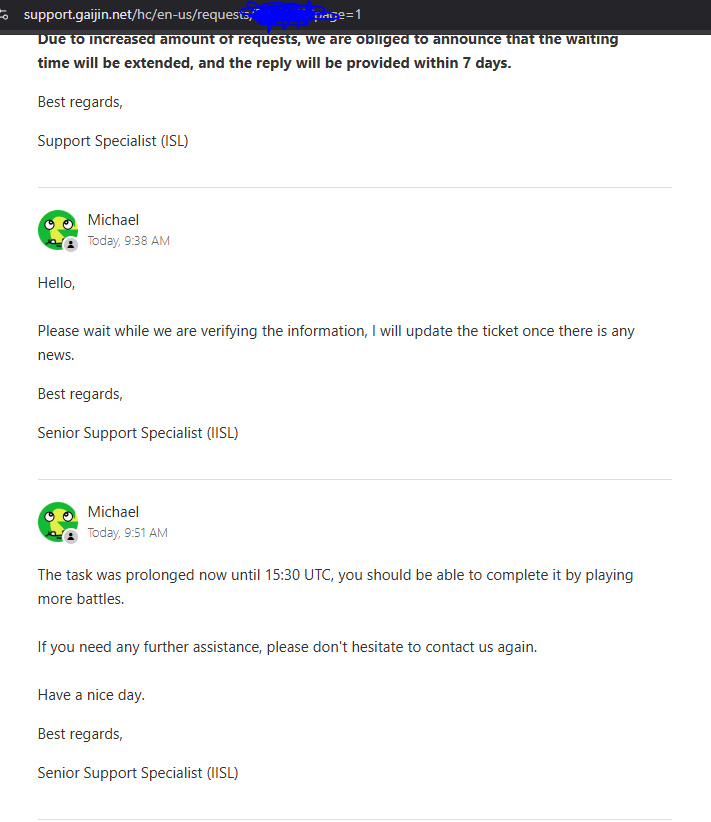Open Michael's name on the 9:38 AM comment
Image resolution: width=711 pixels, height=822 pixels.
click(113, 220)
